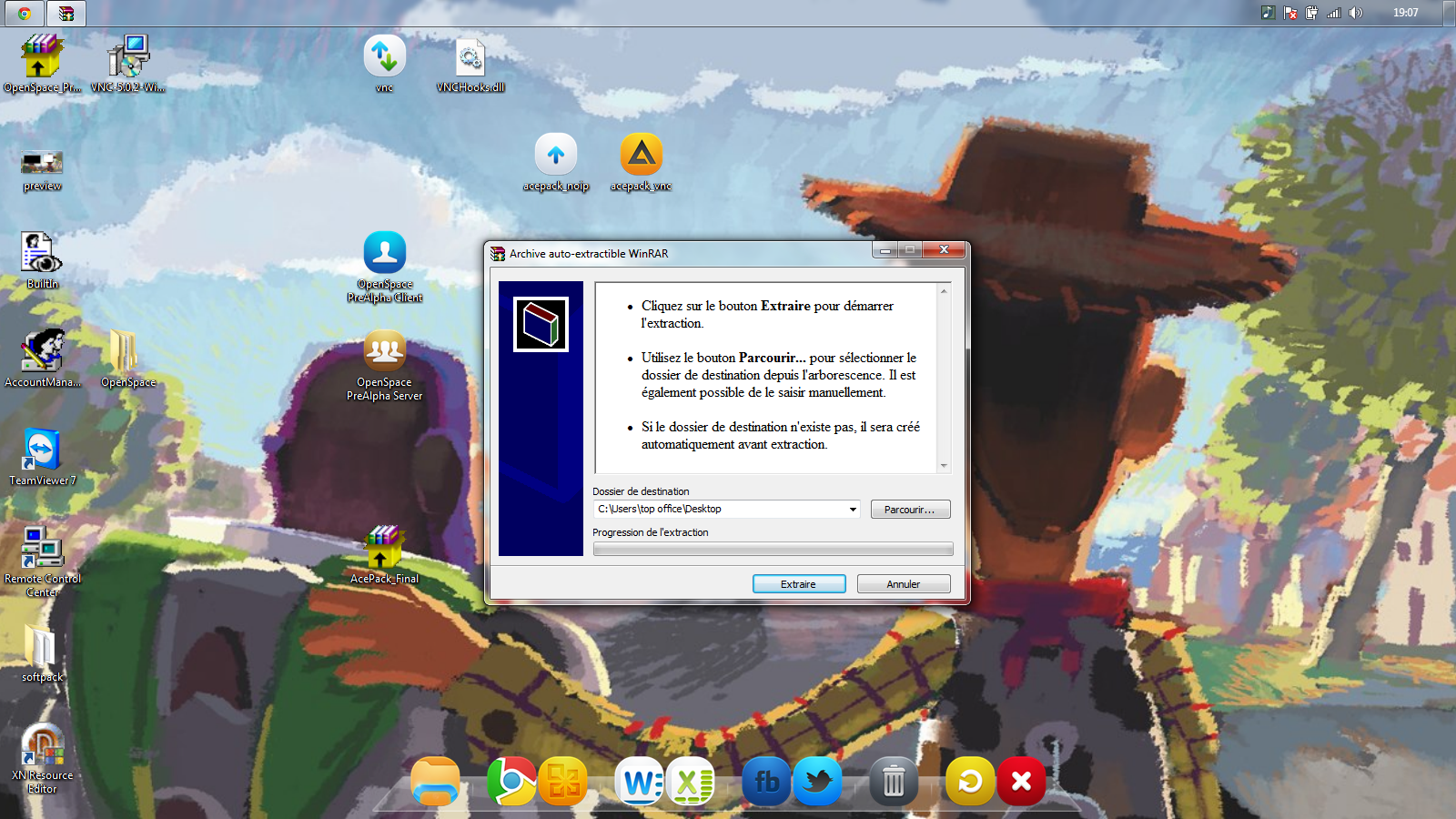Viewport: 1456px width, 819px height.
Task: Click the WinRAR book icon in the dialog title bar
Action: (498, 254)
